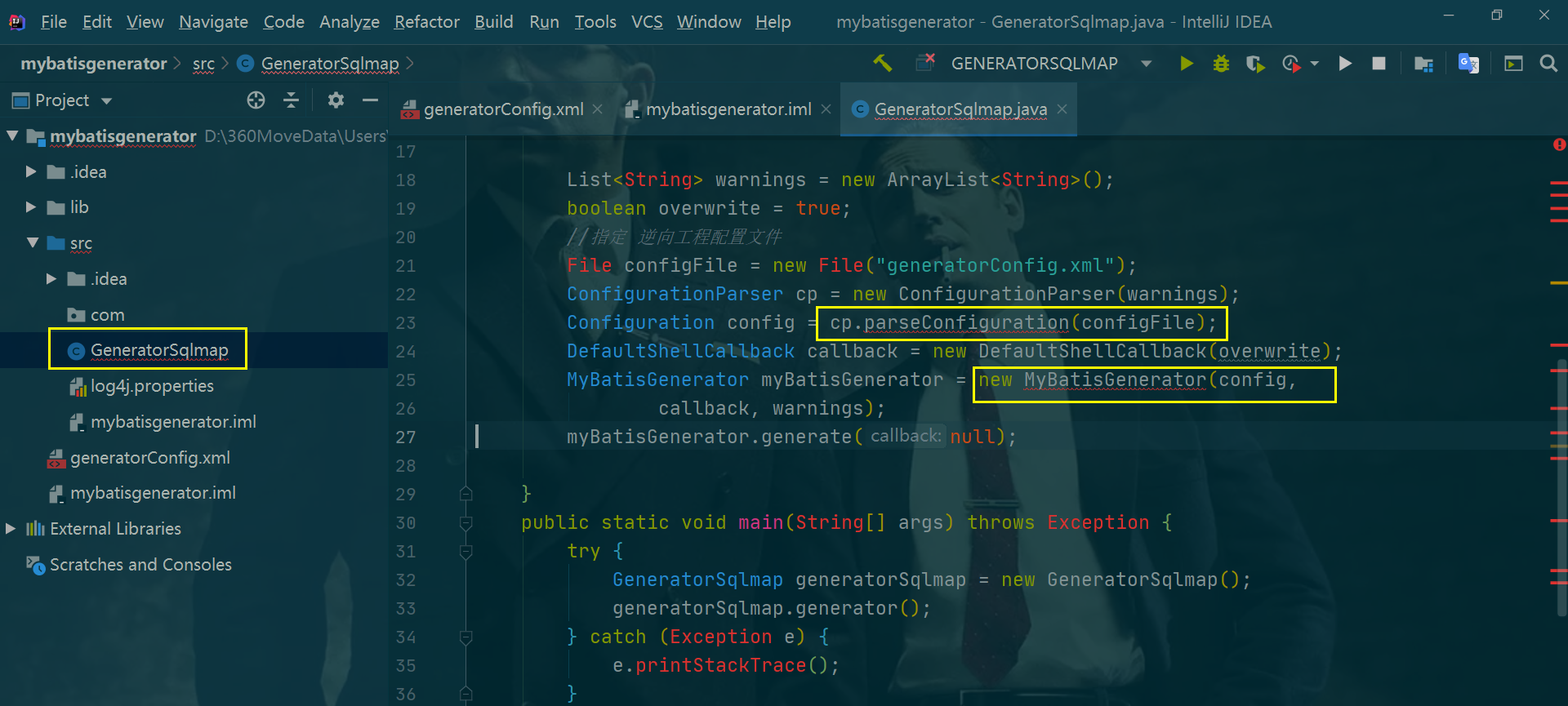Close the generatorConfig.xml tab

tap(598, 109)
